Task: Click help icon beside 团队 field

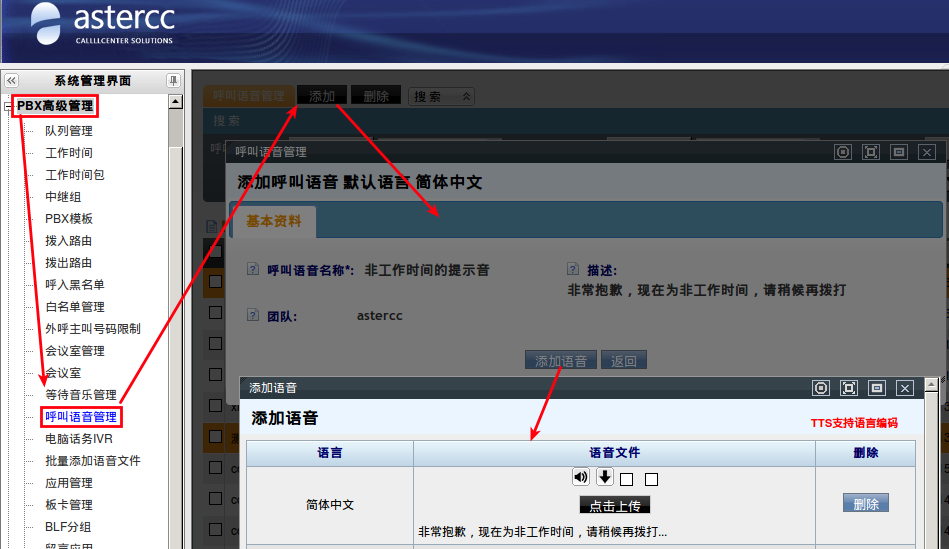Action: point(253,316)
